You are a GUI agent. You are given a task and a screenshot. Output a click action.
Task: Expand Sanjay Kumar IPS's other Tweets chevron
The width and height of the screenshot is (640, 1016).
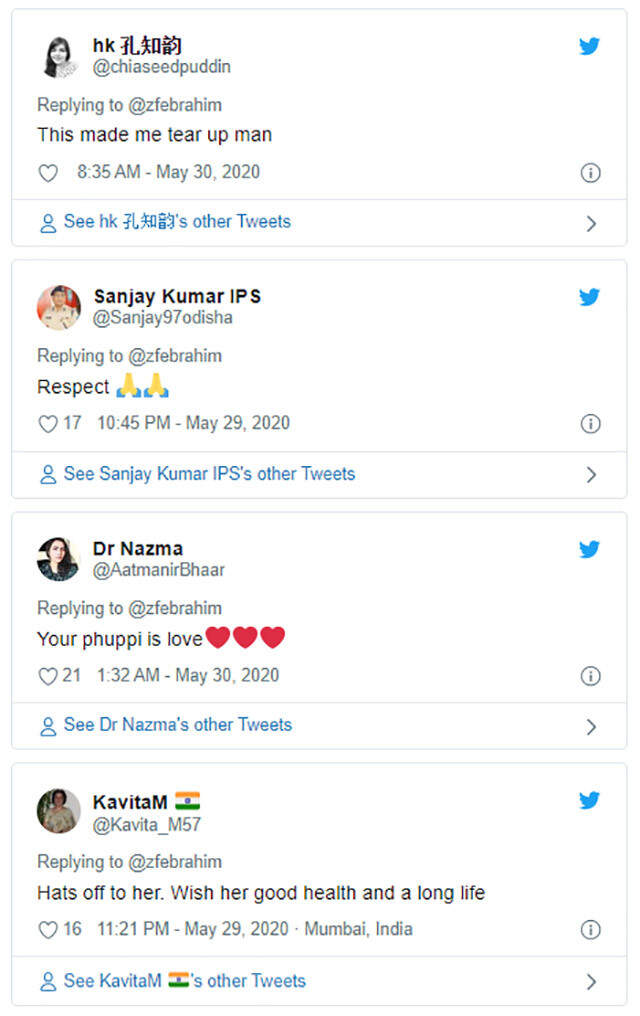(591, 474)
